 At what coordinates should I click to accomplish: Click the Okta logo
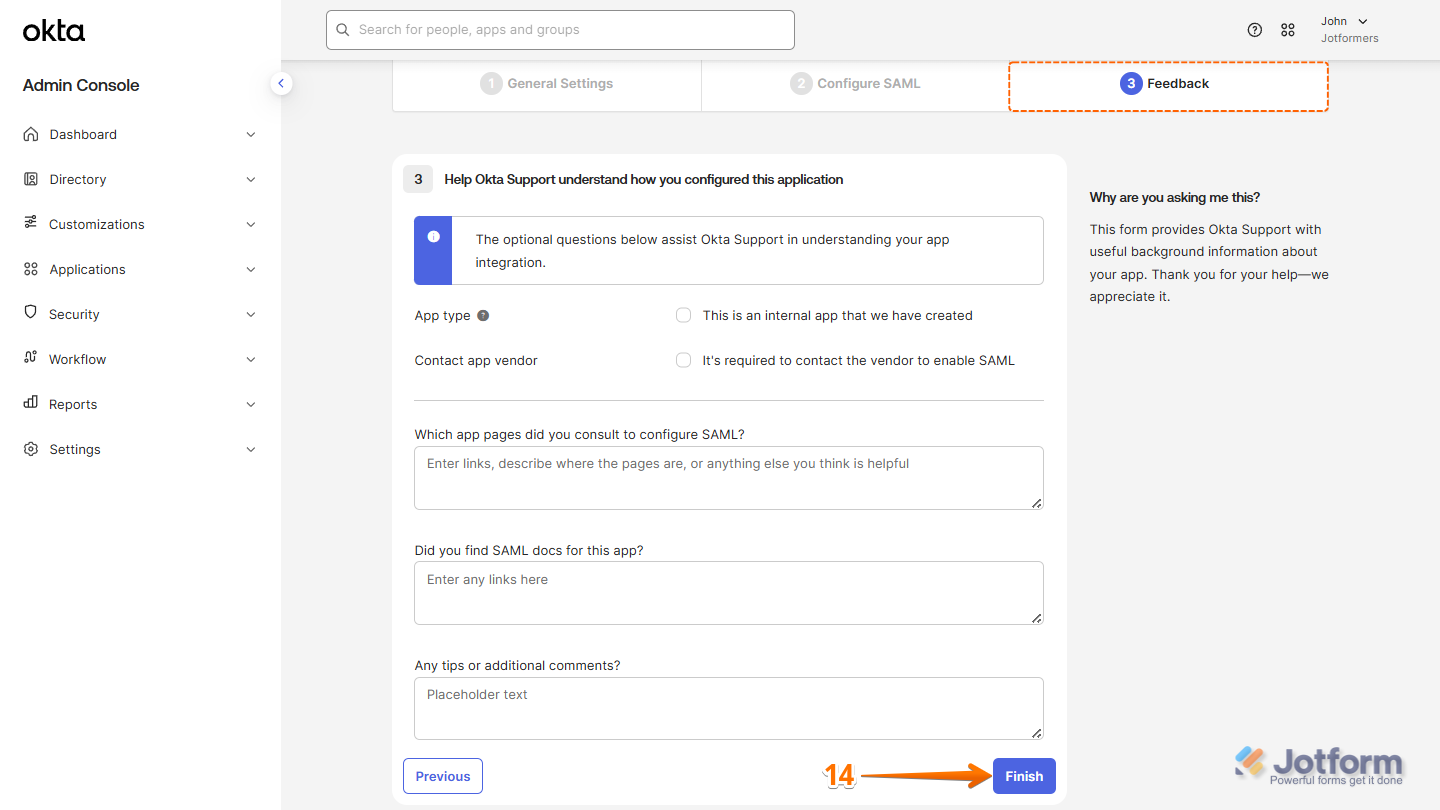tap(54, 32)
